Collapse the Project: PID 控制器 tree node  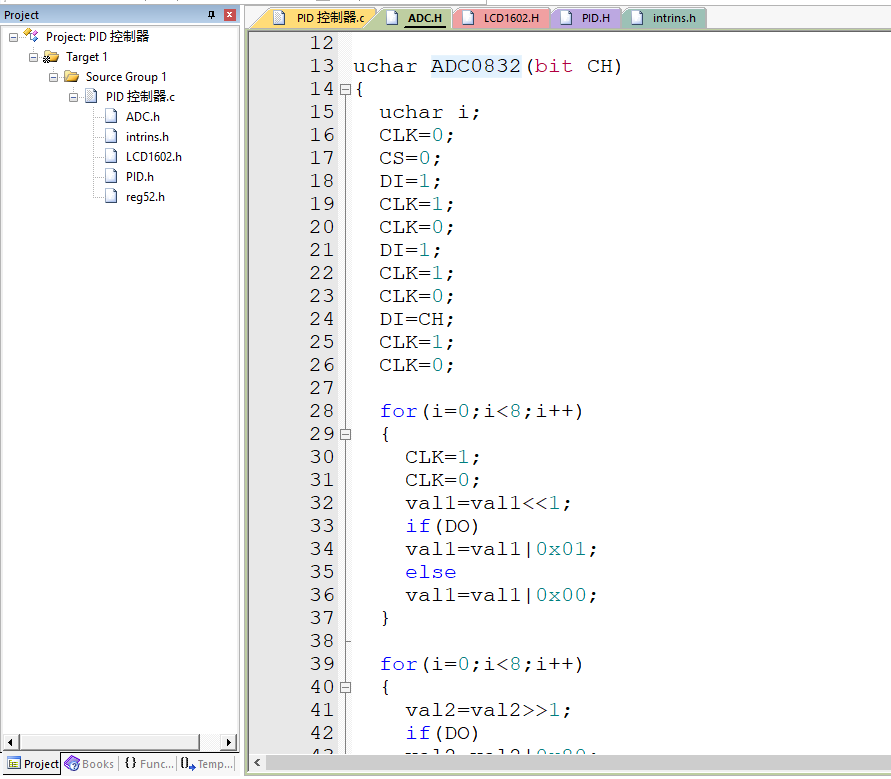click(x=13, y=38)
